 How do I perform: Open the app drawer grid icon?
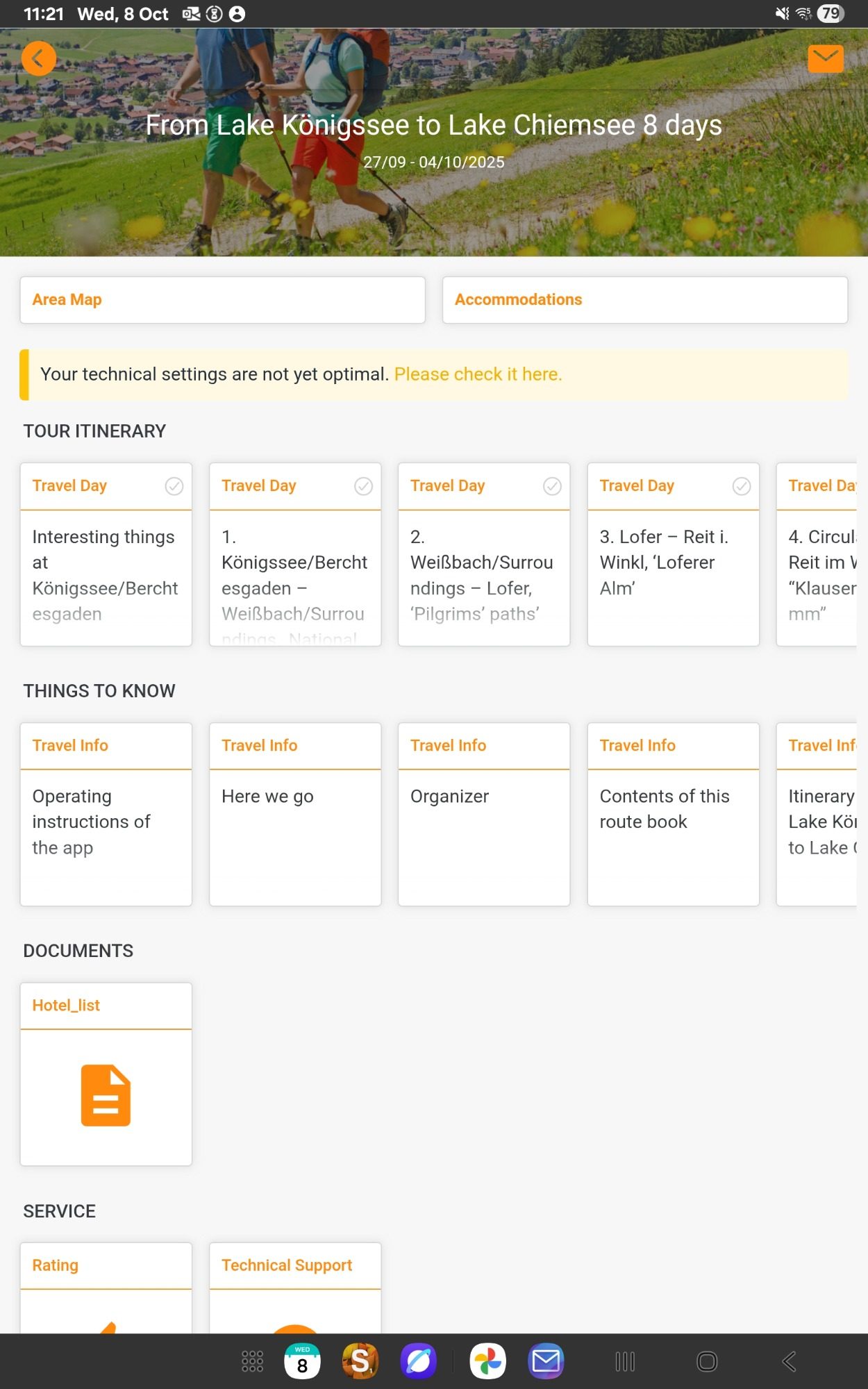(252, 1361)
